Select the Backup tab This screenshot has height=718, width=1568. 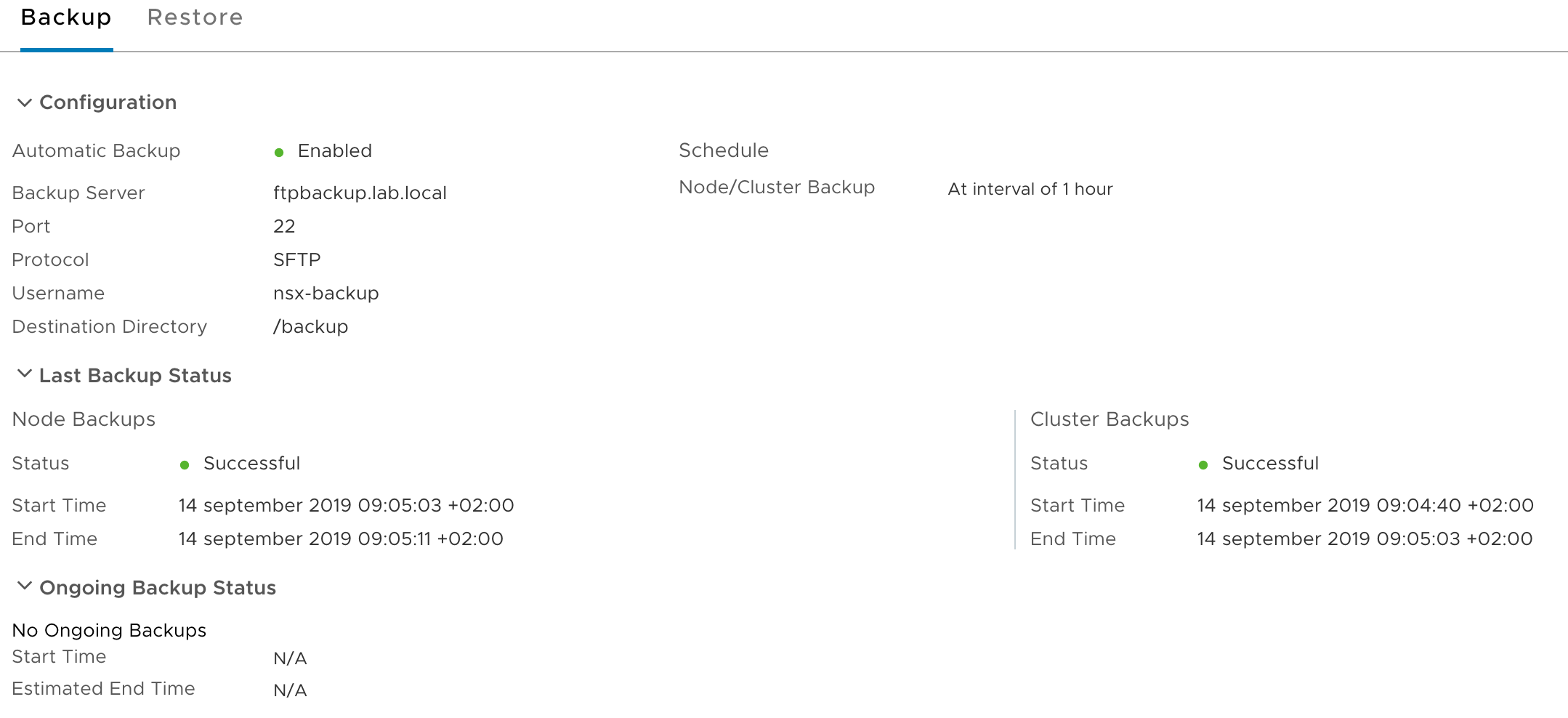click(x=66, y=17)
